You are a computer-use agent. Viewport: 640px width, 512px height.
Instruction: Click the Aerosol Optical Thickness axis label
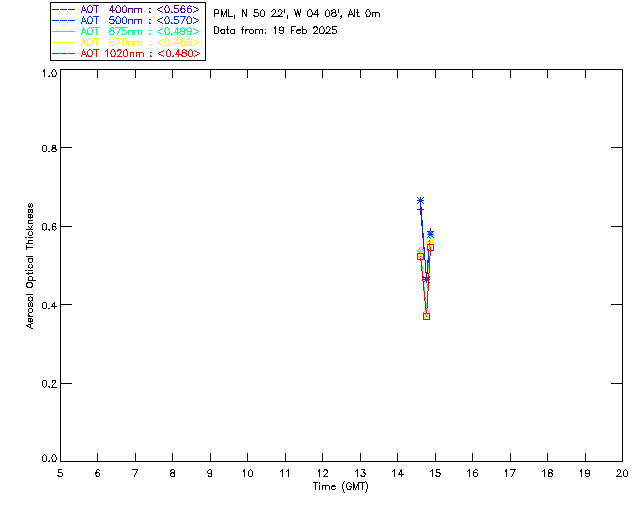coord(29,266)
